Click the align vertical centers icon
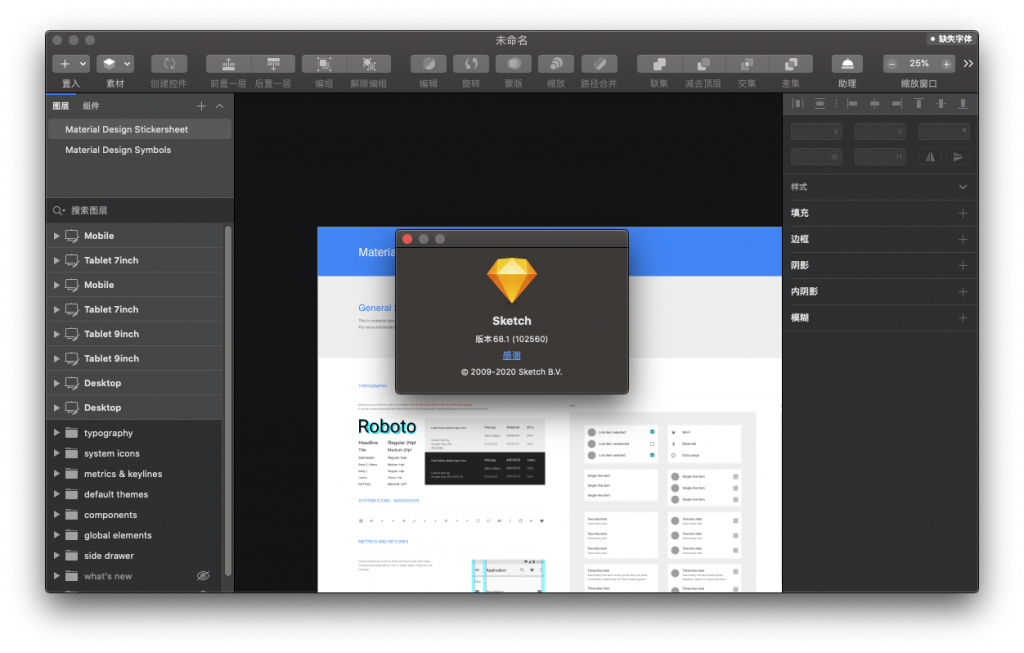1024x653 pixels. click(x=941, y=104)
